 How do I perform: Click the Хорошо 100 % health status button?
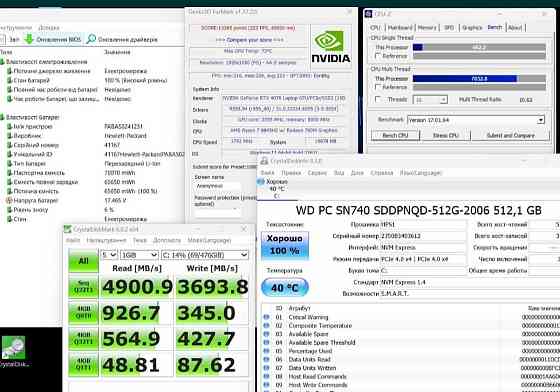click(x=285, y=245)
